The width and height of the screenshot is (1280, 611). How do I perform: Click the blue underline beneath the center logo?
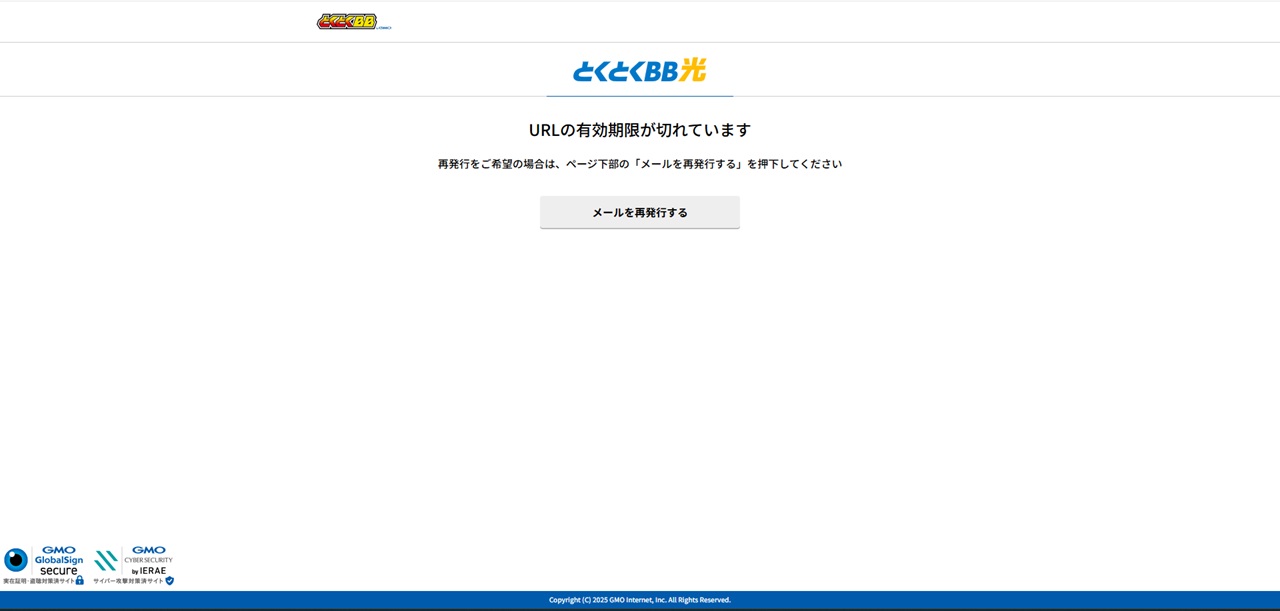[x=640, y=96]
